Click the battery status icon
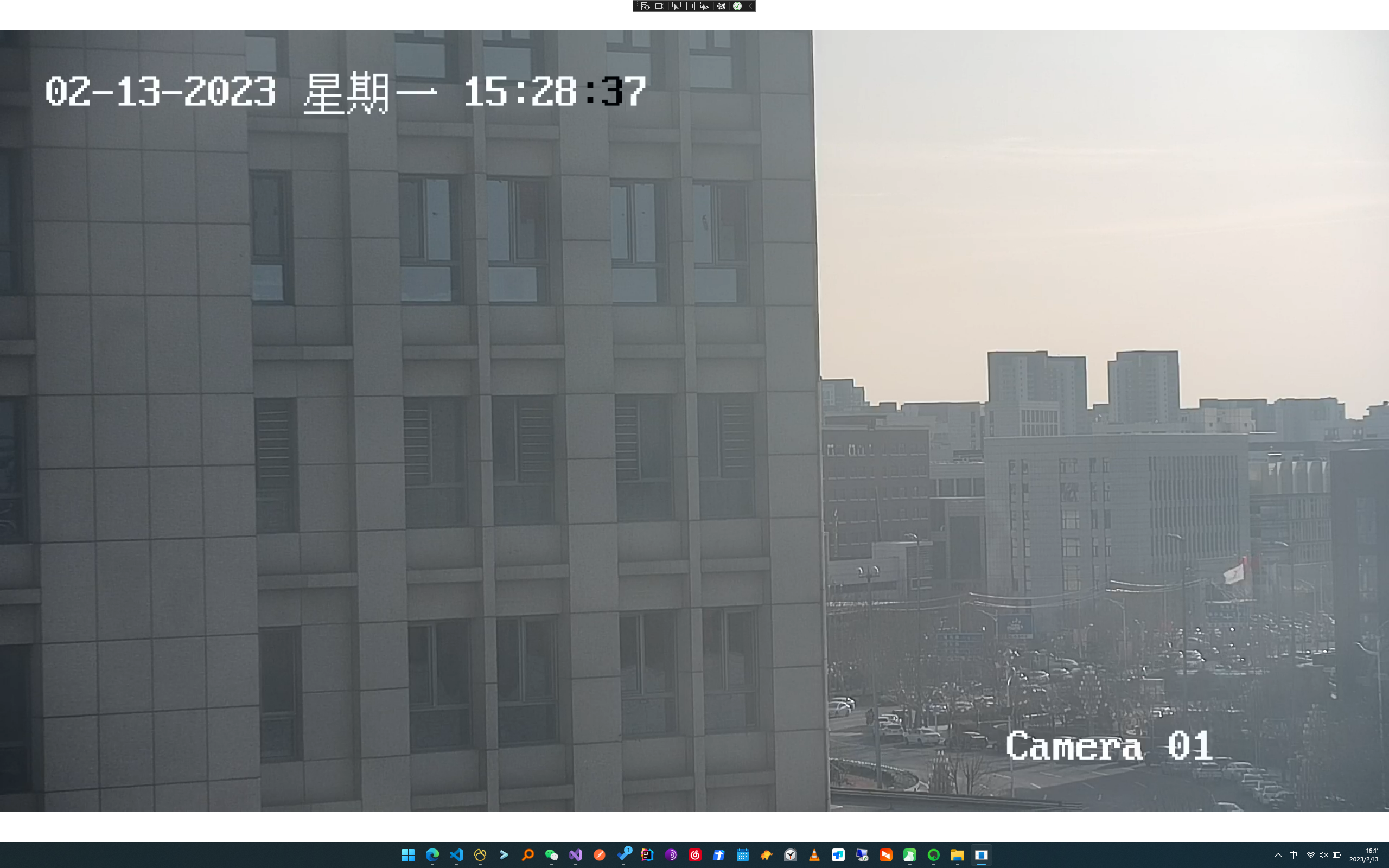 (x=1337, y=856)
